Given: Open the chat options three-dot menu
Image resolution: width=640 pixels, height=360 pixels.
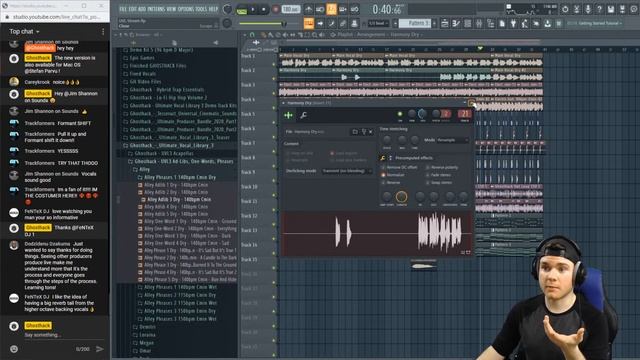Looking at the screenshot, I should [x=103, y=31].
